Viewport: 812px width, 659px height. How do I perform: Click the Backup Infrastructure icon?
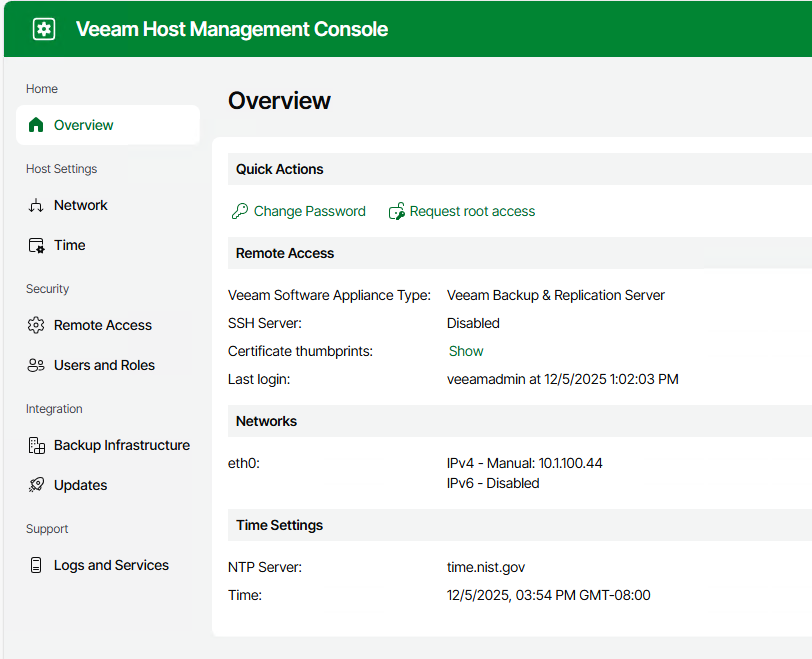click(x=36, y=445)
